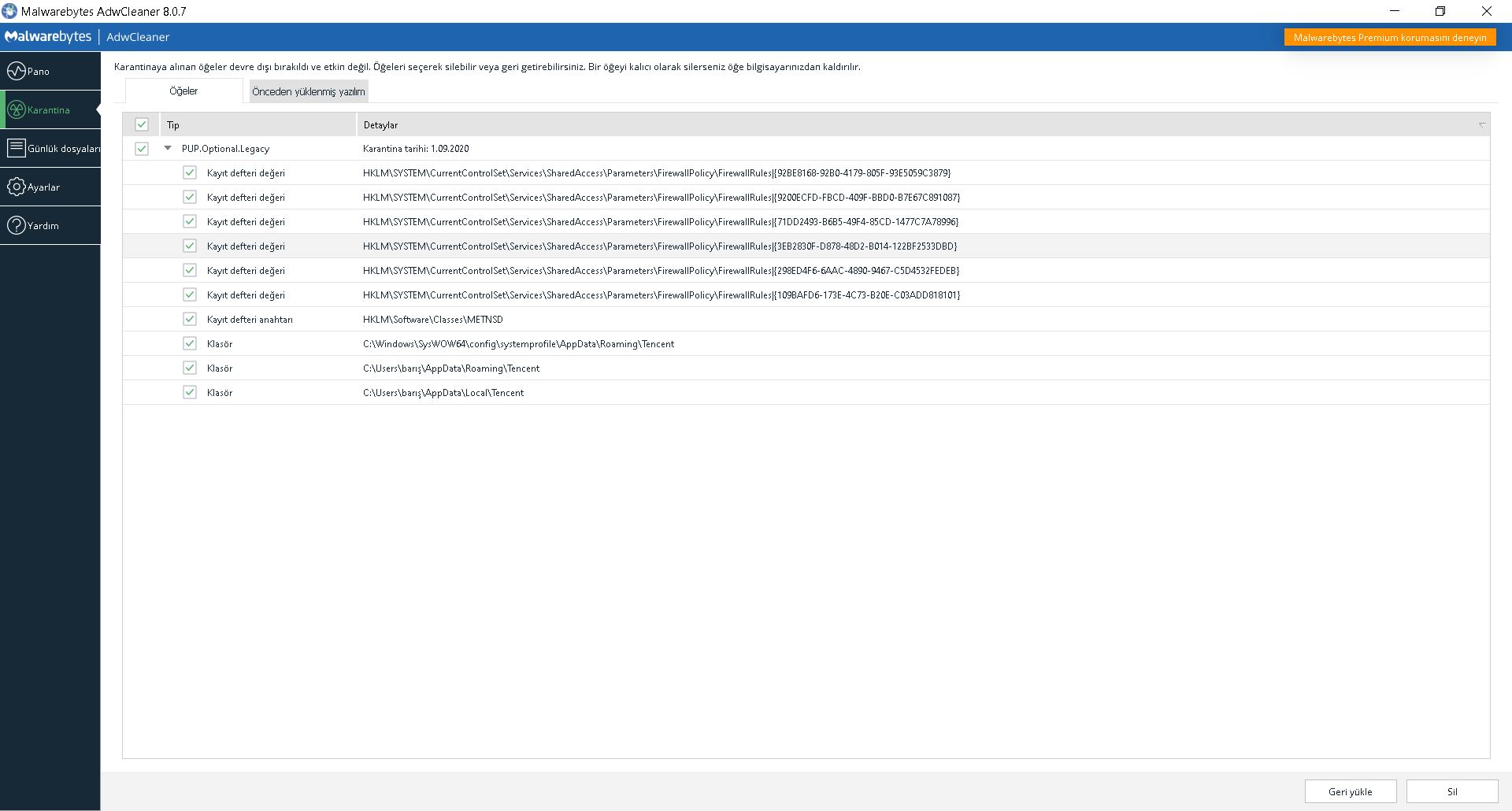Click AdwCleaner app icon in title bar
1512x811 pixels.
(9, 11)
